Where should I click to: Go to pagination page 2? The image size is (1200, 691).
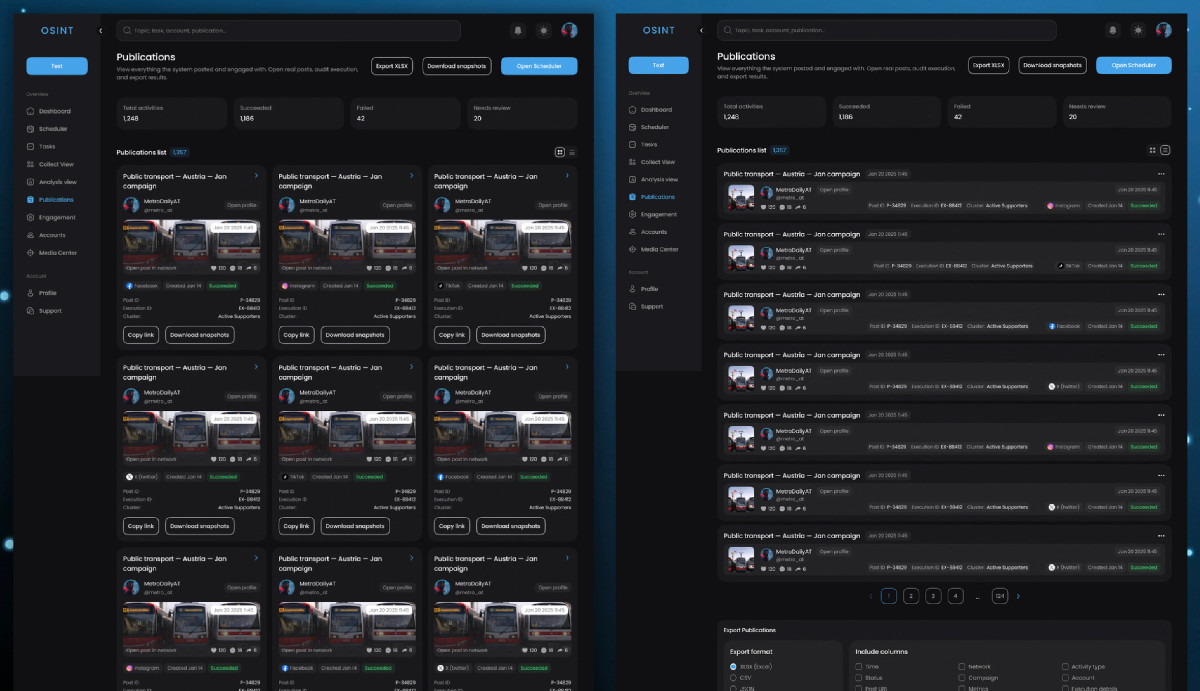[911, 596]
